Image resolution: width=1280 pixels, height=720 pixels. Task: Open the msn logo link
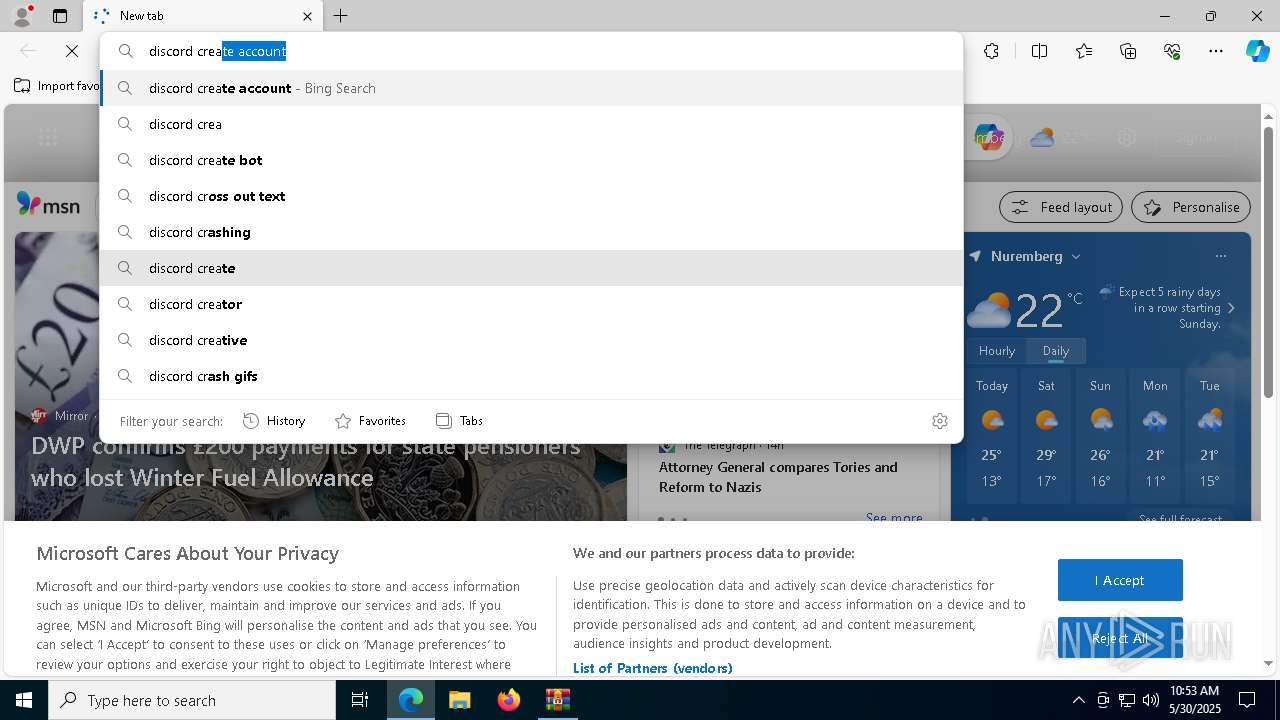click(x=48, y=205)
